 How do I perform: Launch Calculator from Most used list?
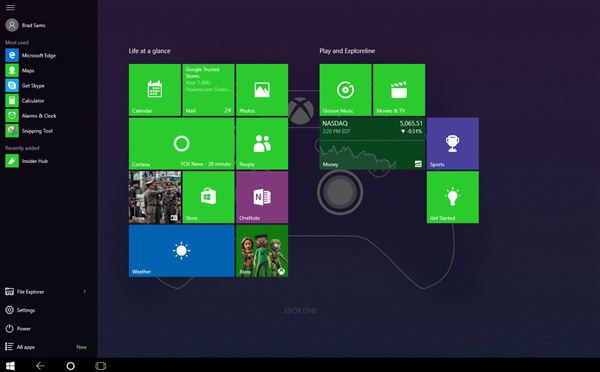coord(25,101)
